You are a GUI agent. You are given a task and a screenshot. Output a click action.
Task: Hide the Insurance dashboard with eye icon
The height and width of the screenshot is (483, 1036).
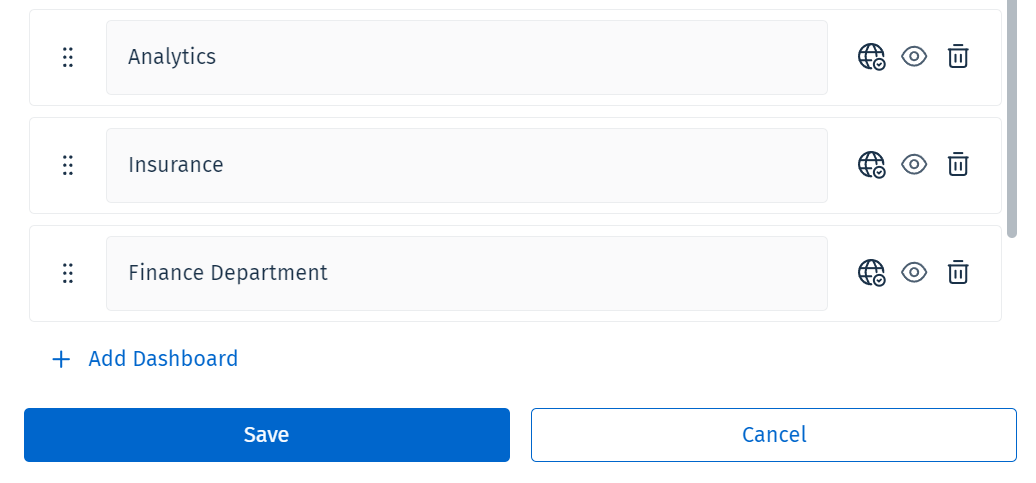(914, 165)
